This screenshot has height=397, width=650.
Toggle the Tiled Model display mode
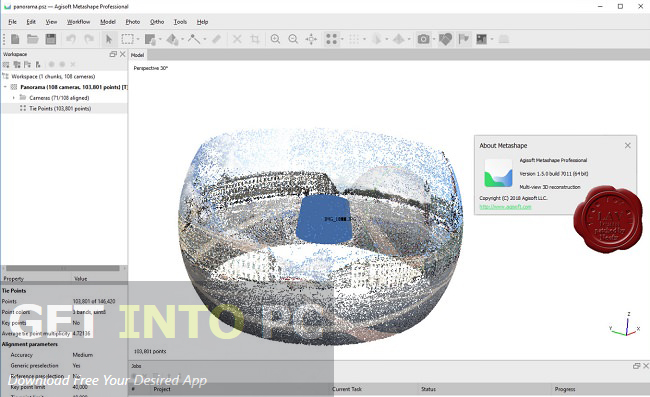click(398, 39)
